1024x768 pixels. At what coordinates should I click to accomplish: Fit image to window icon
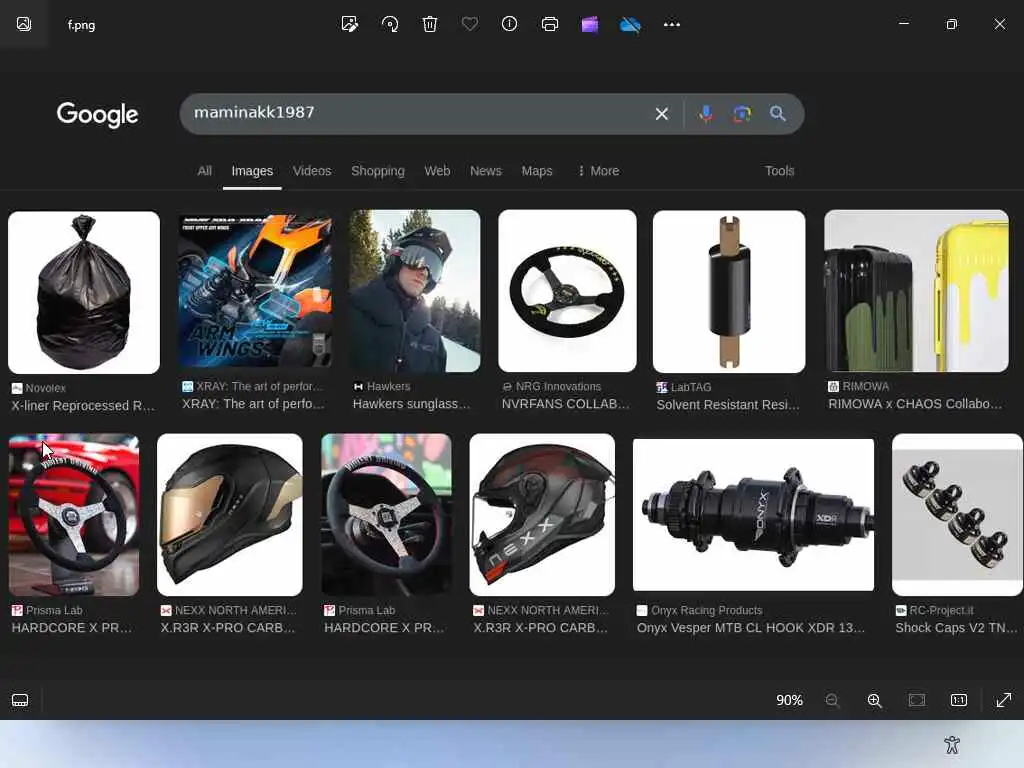point(917,700)
